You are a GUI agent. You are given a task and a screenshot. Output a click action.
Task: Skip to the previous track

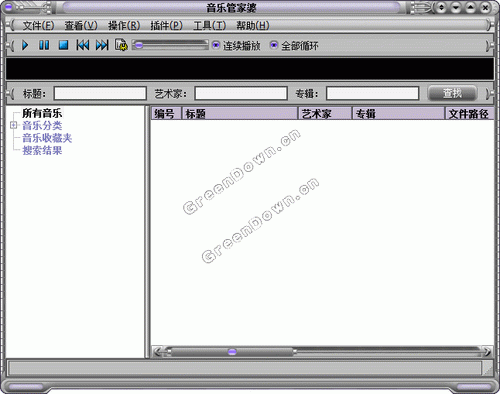tap(83, 45)
